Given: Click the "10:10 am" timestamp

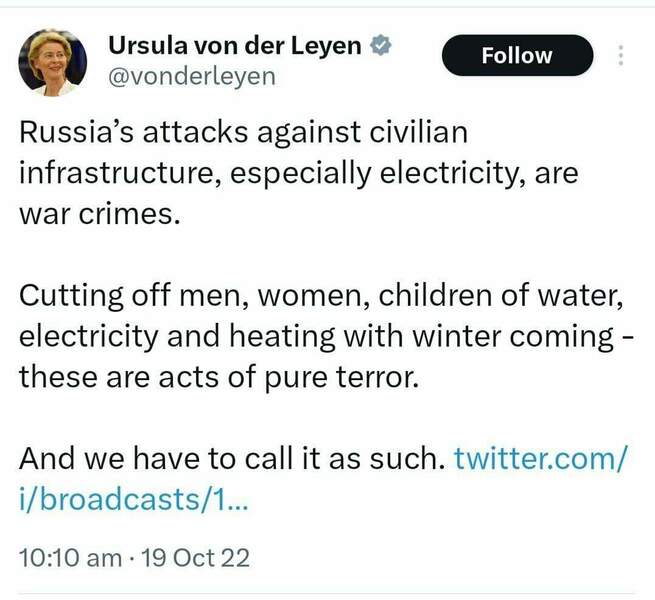Looking at the screenshot, I should pyautogui.click(x=68, y=557).
